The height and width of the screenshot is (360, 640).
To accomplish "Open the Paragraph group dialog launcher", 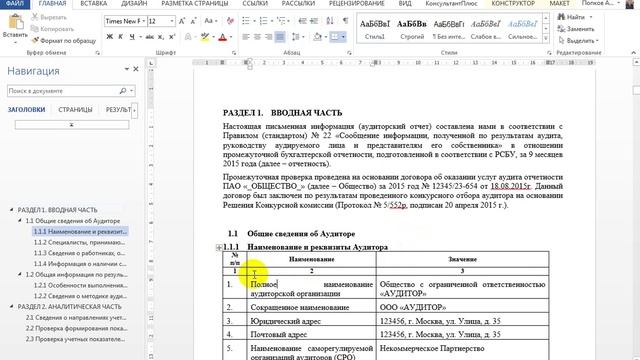I will (x=349, y=53).
